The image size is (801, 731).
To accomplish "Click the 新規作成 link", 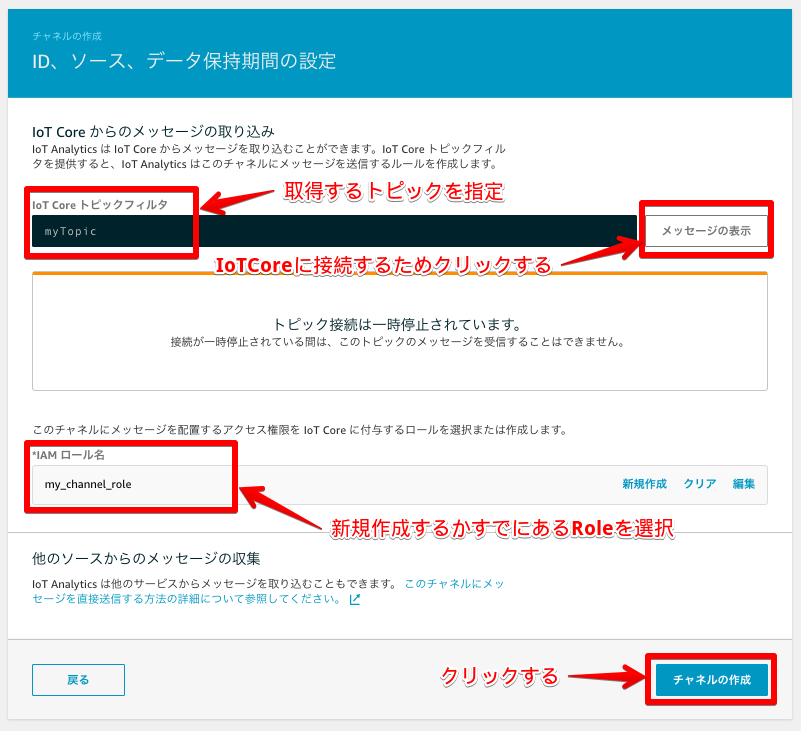I will pyautogui.click(x=644, y=484).
